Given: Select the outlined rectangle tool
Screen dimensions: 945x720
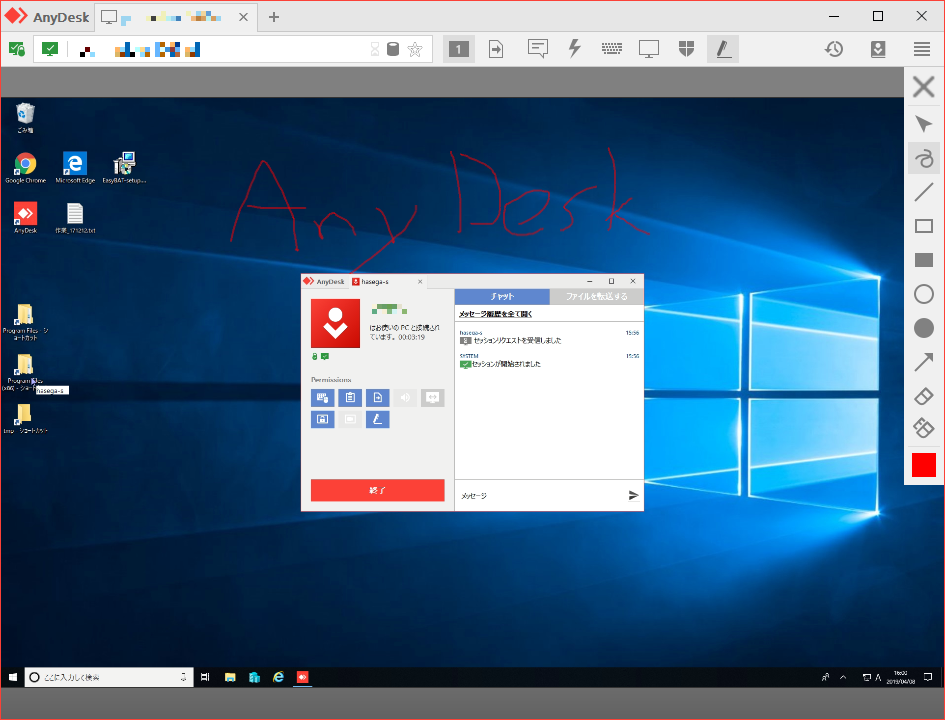Looking at the screenshot, I should pos(923,226).
